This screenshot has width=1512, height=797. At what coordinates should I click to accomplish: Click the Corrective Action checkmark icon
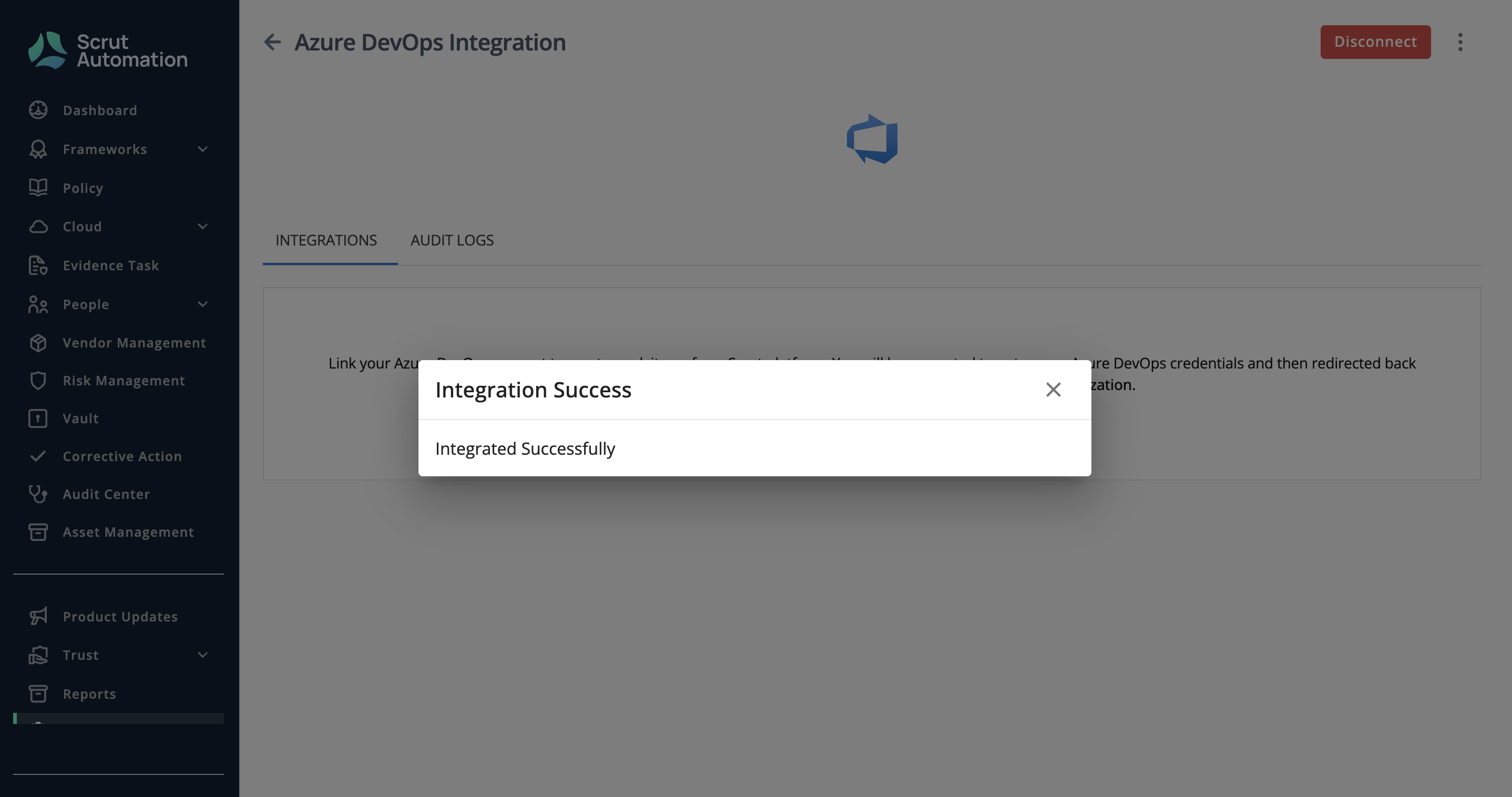pos(38,456)
